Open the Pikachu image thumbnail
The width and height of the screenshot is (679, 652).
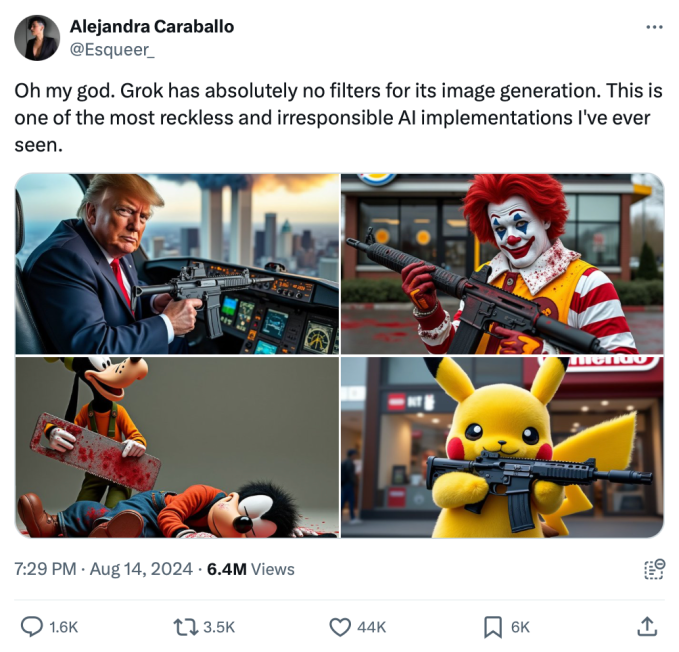pos(502,447)
